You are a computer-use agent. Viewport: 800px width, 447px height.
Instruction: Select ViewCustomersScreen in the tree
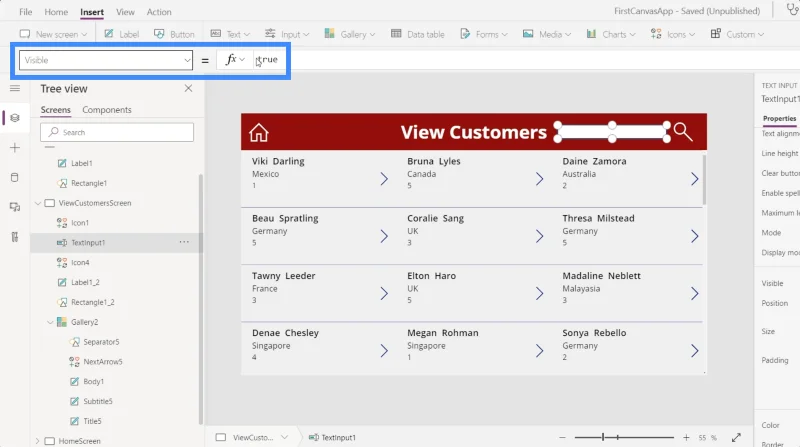tap(95, 203)
